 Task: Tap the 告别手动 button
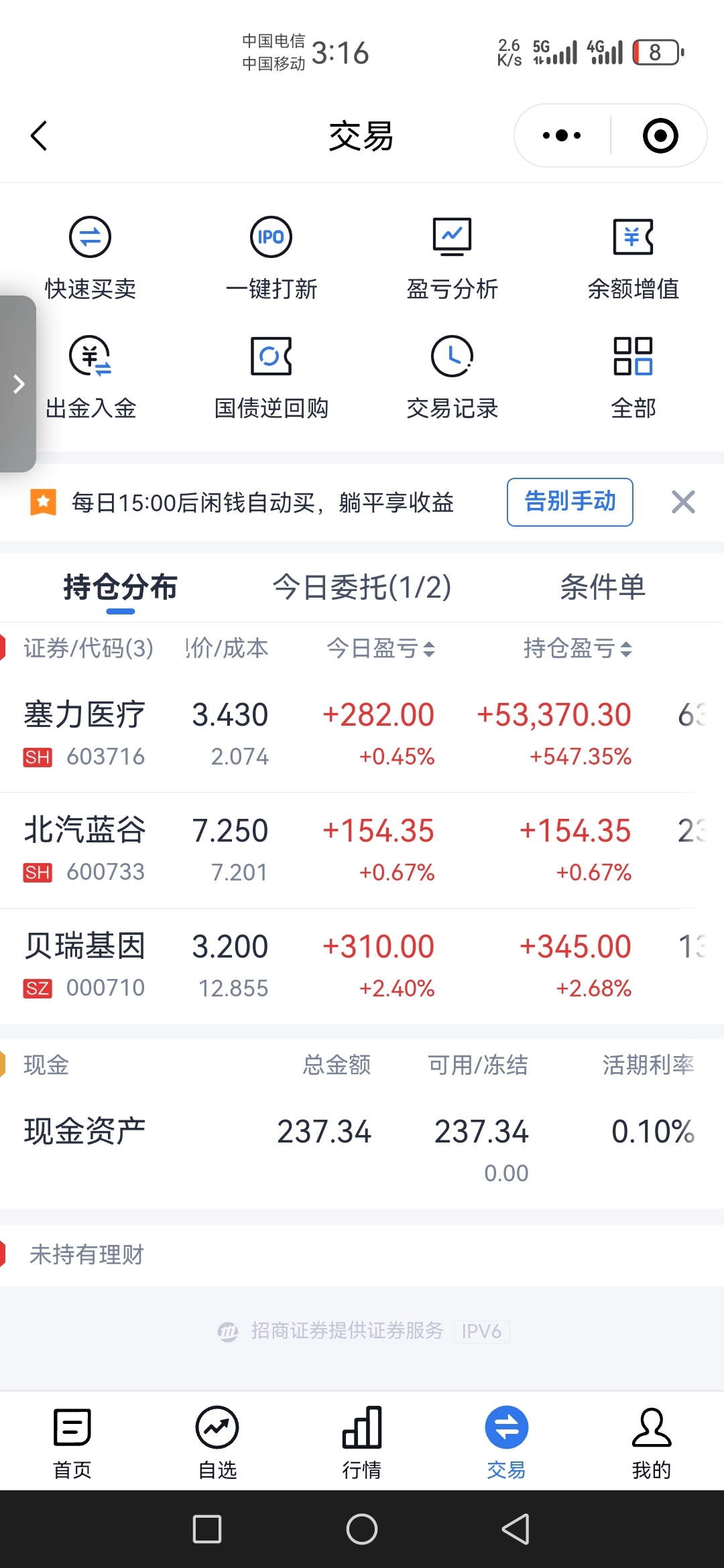[570, 502]
